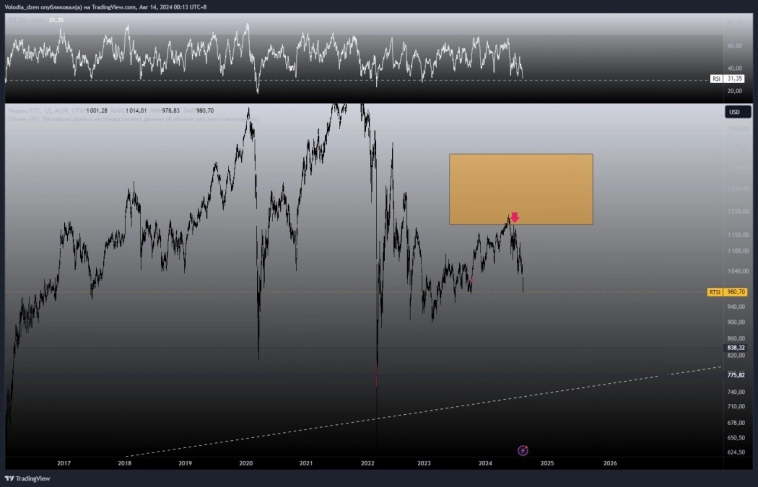758x487 pixels.
Task: Select the 2019 year label
Action: pos(185,463)
